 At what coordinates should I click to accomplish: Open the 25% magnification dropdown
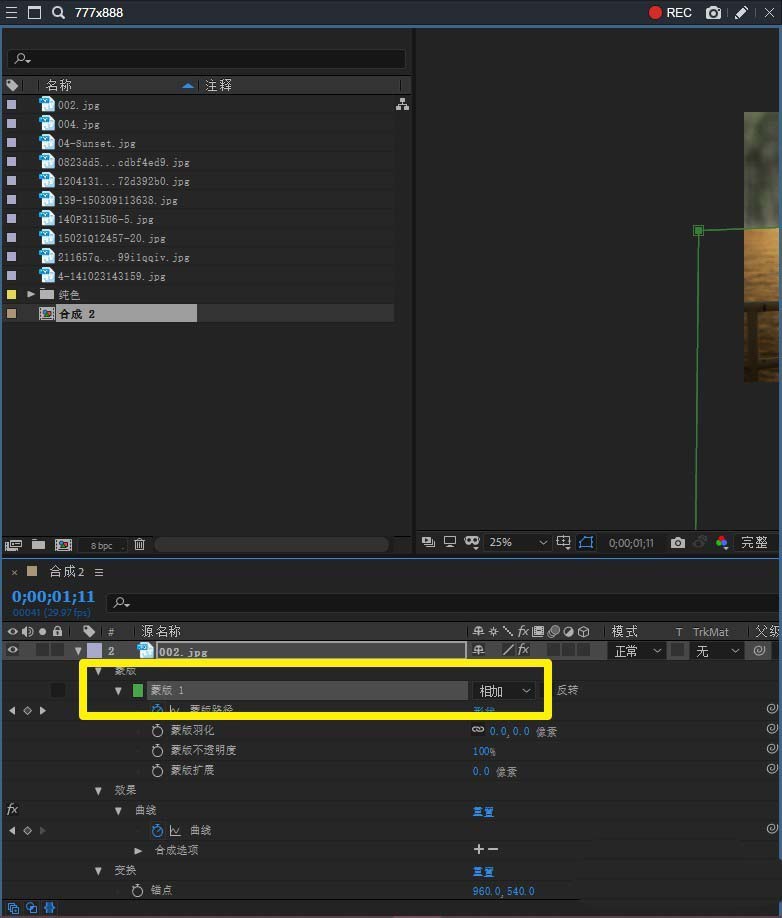(518, 542)
